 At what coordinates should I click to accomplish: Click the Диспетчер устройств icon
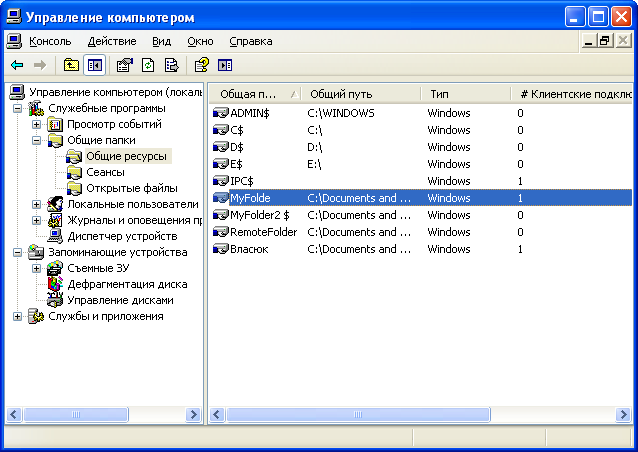coord(55,236)
